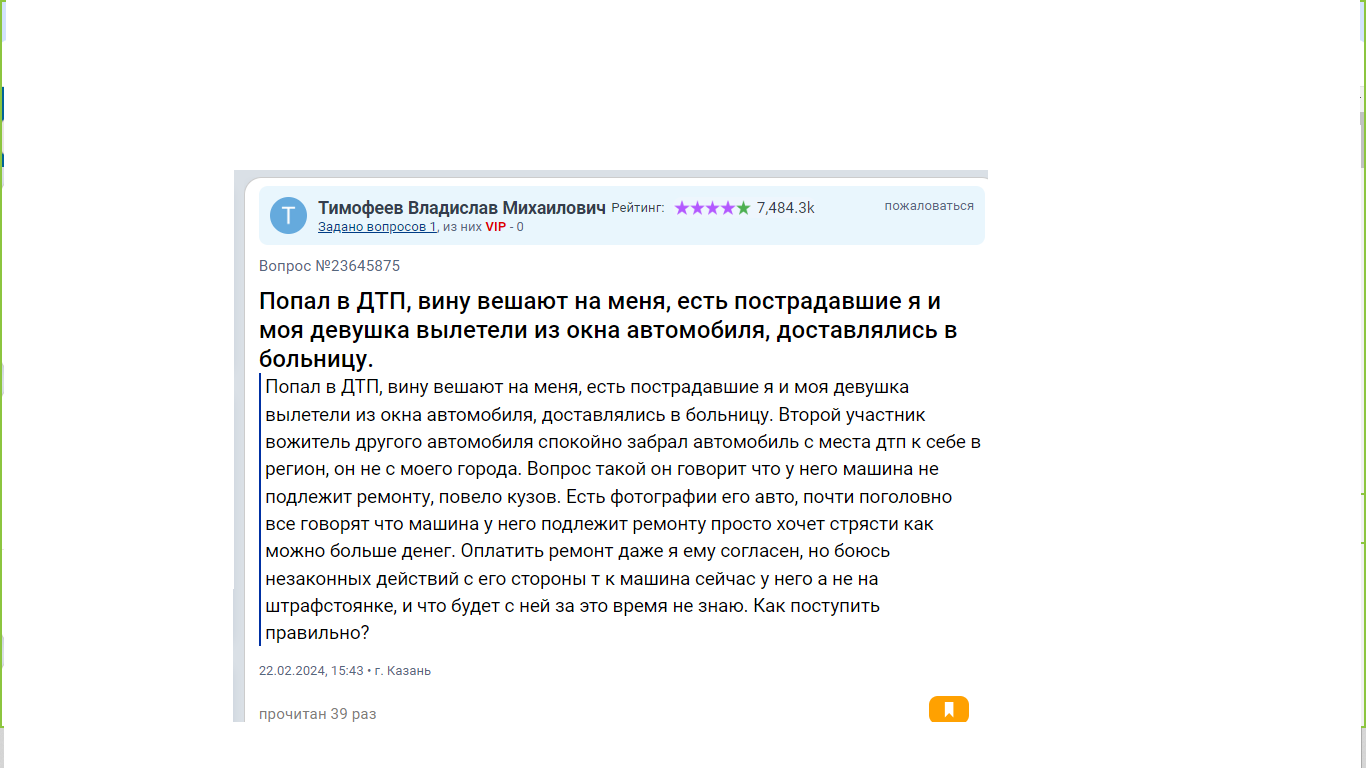Viewport: 1366px width, 768px height.
Task: Open Тимофеев Владислав Михайлович's profile name
Action: tap(461, 207)
